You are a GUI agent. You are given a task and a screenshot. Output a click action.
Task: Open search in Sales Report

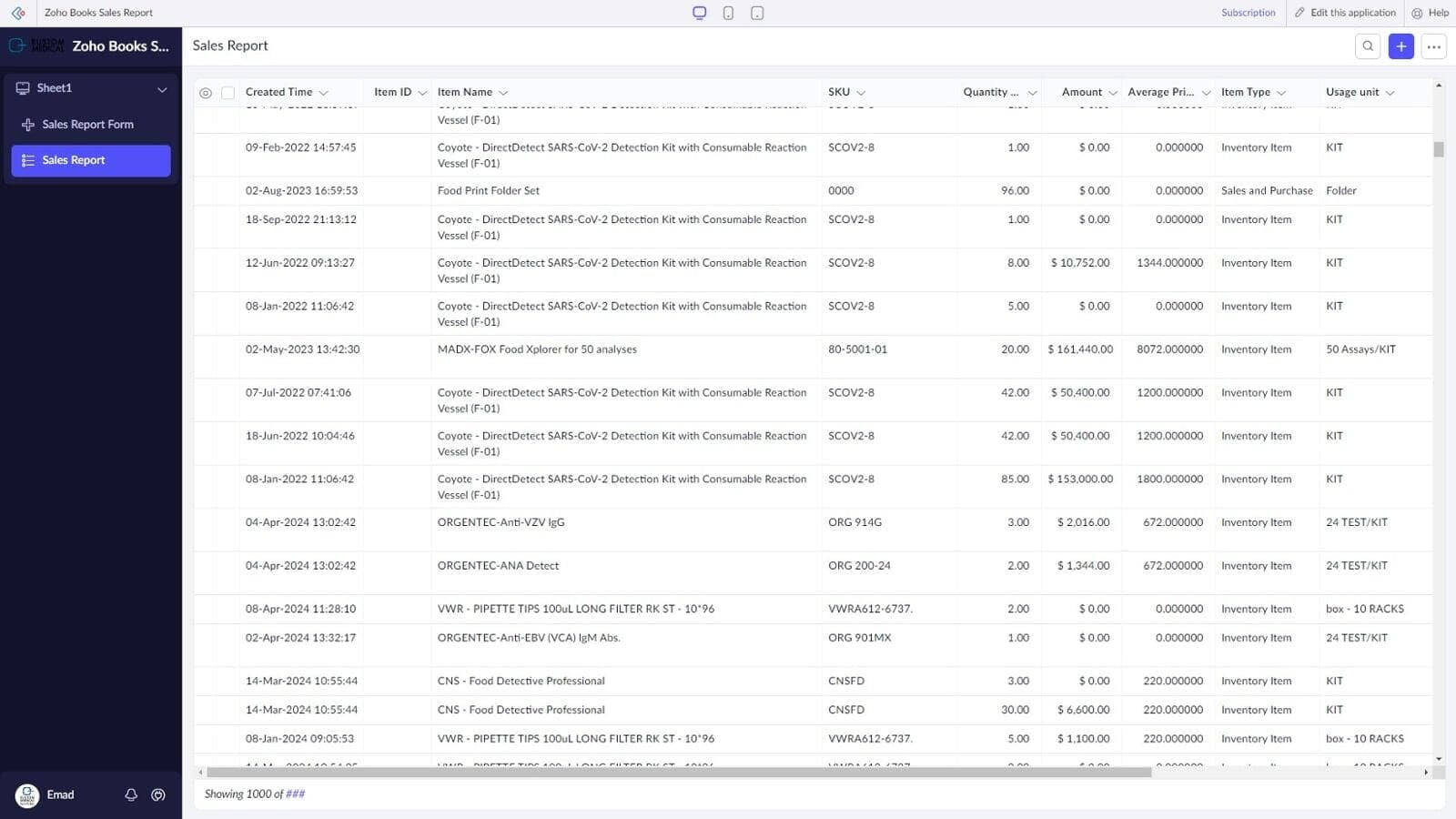click(x=1368, y=46)
